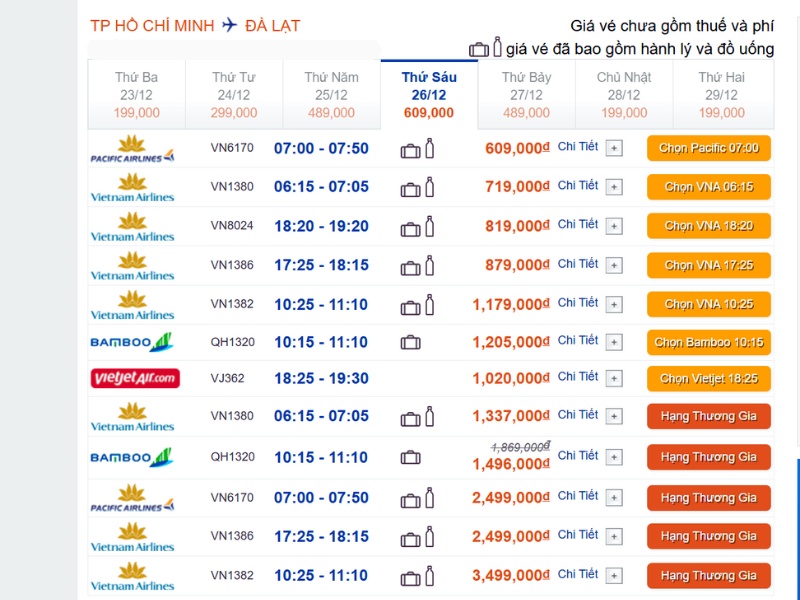Select the Chọn Vietjet 18:25 button
Viewport: 800px width, 600px height.
(709, 378)
